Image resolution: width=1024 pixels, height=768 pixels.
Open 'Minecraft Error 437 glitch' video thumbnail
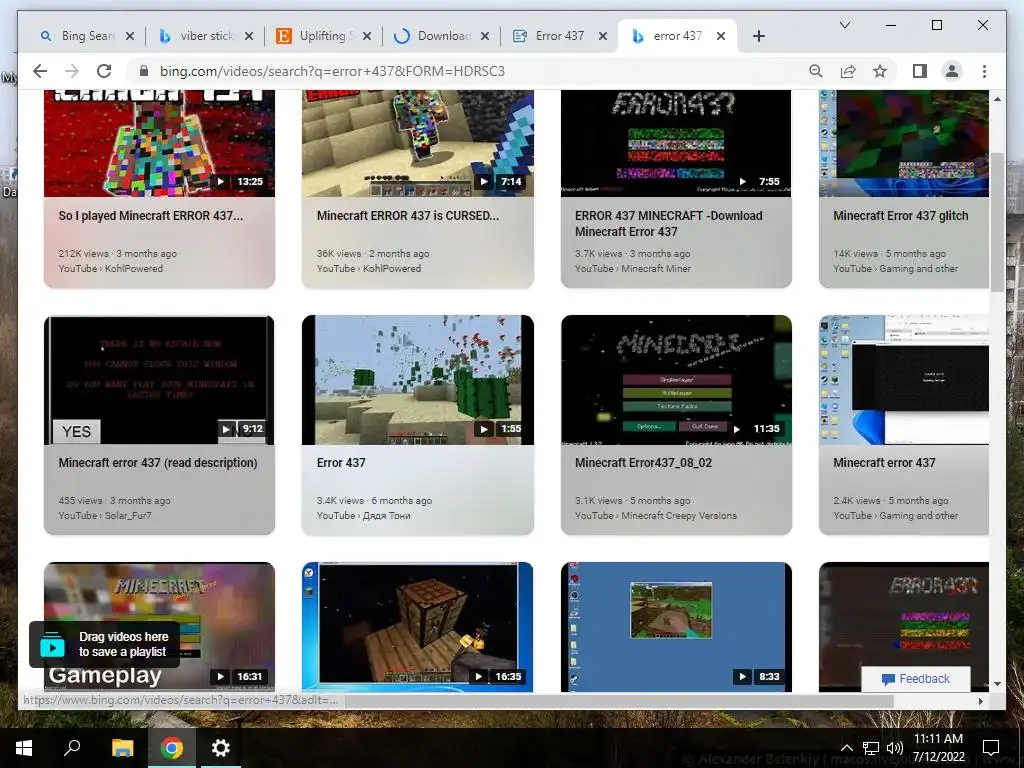pyautogui.click(x=904, y=143)
